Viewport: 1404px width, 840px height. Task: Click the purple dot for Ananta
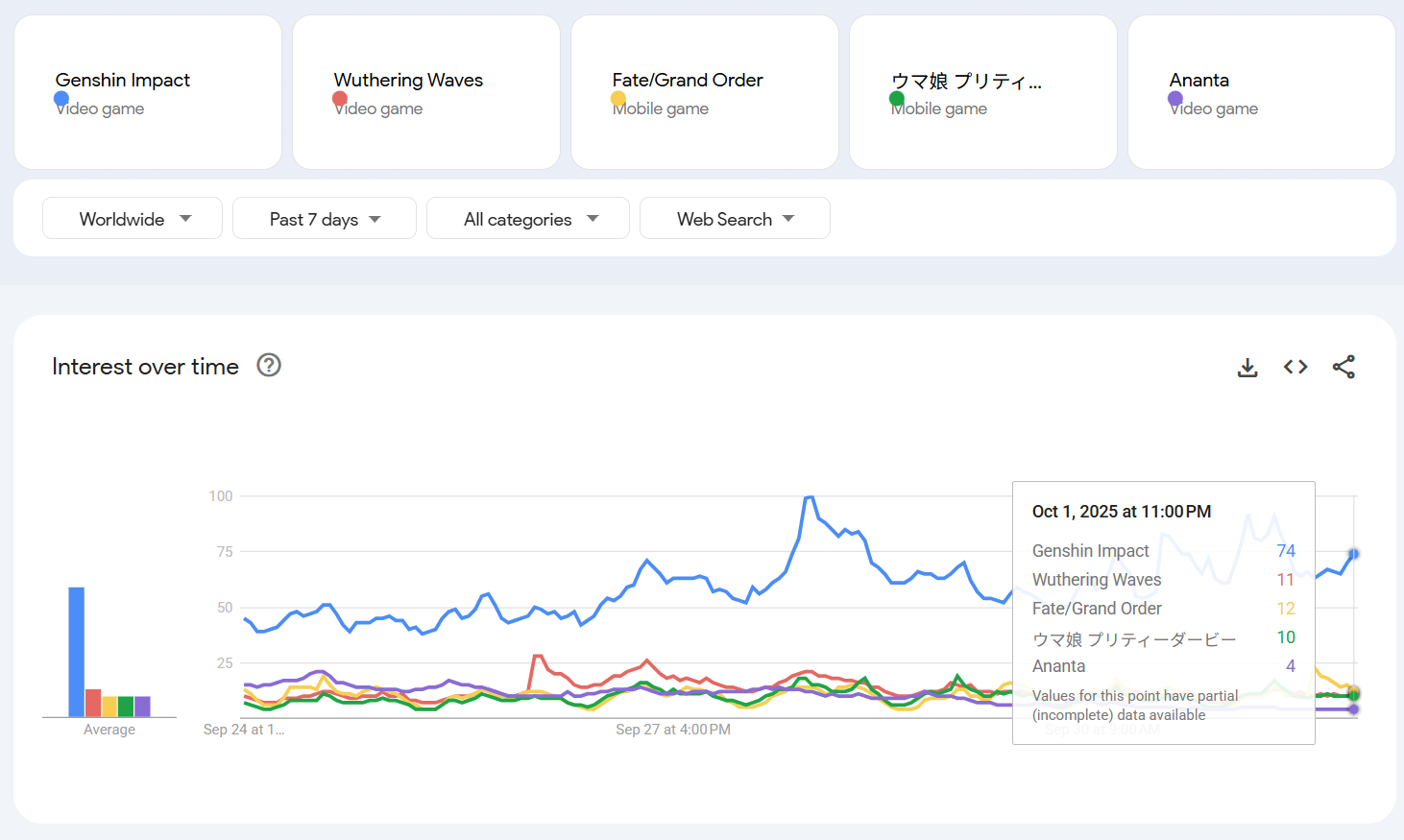pyautogui.click(x=1175, y=98)
